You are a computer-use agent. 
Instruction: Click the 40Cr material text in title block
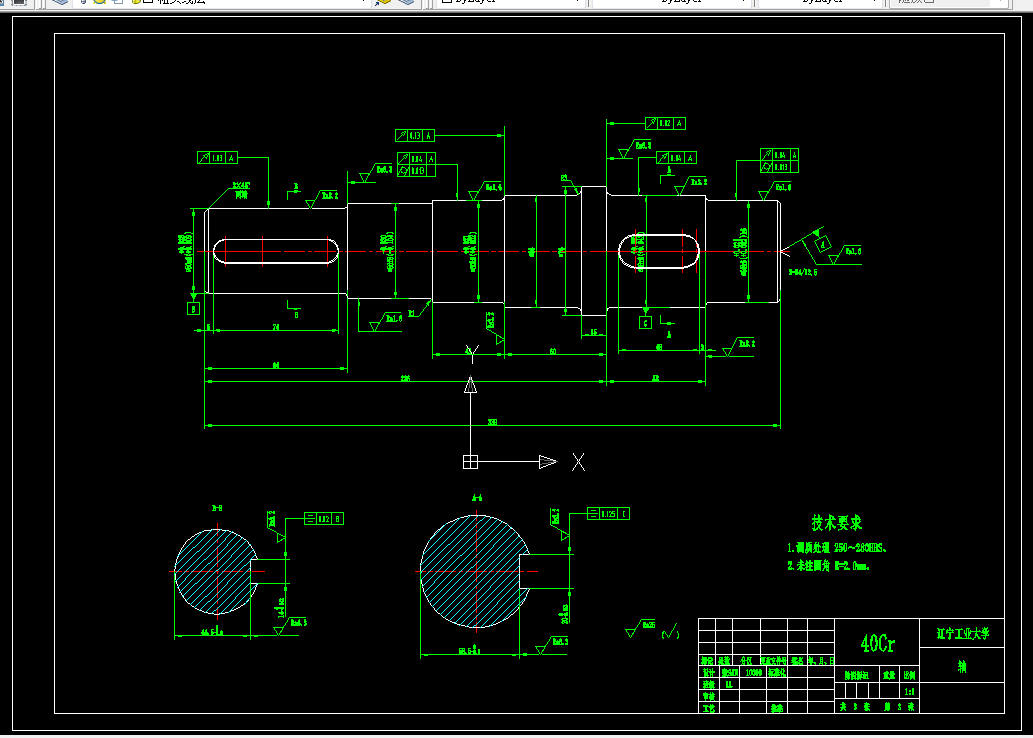(x=878, y=642)
